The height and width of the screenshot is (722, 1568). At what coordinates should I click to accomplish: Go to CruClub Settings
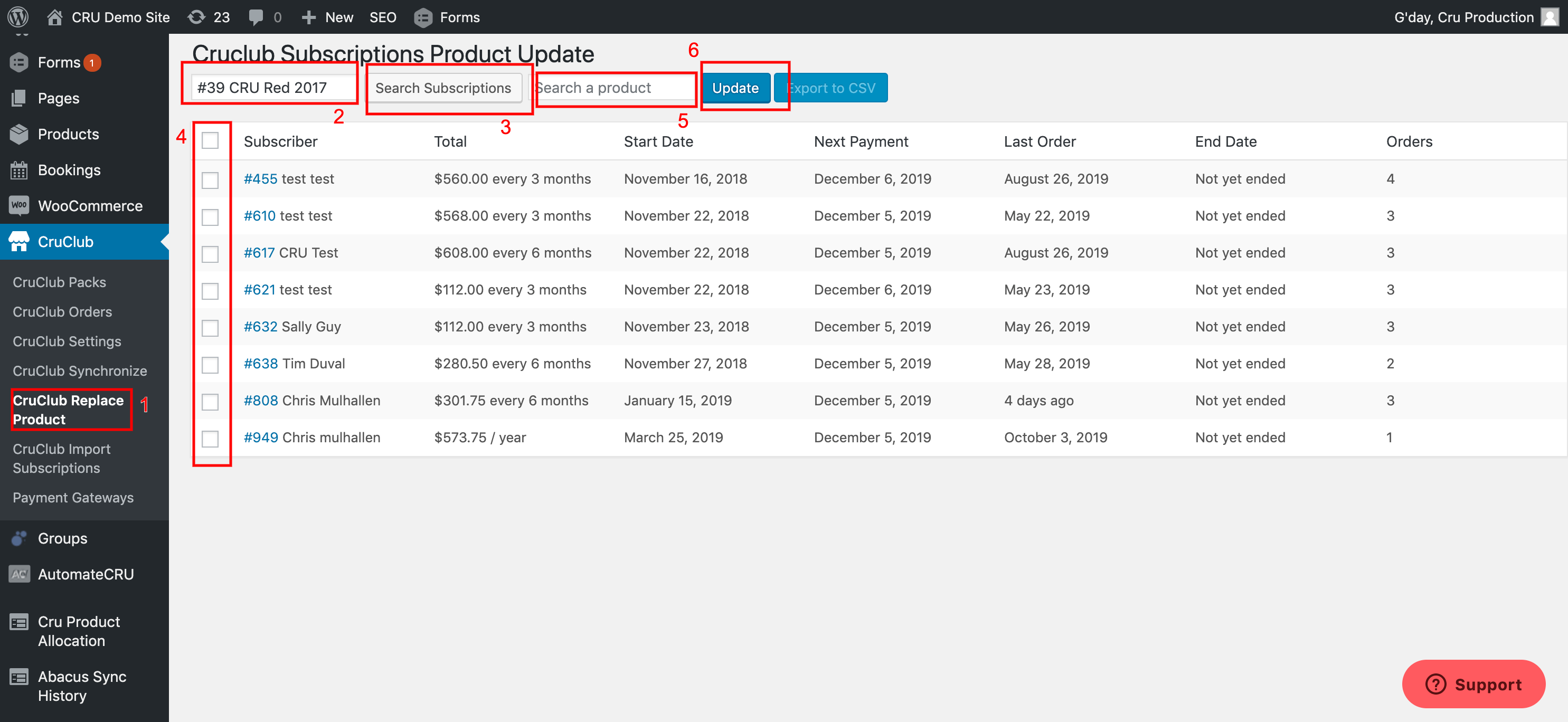[x=67, y=341]
